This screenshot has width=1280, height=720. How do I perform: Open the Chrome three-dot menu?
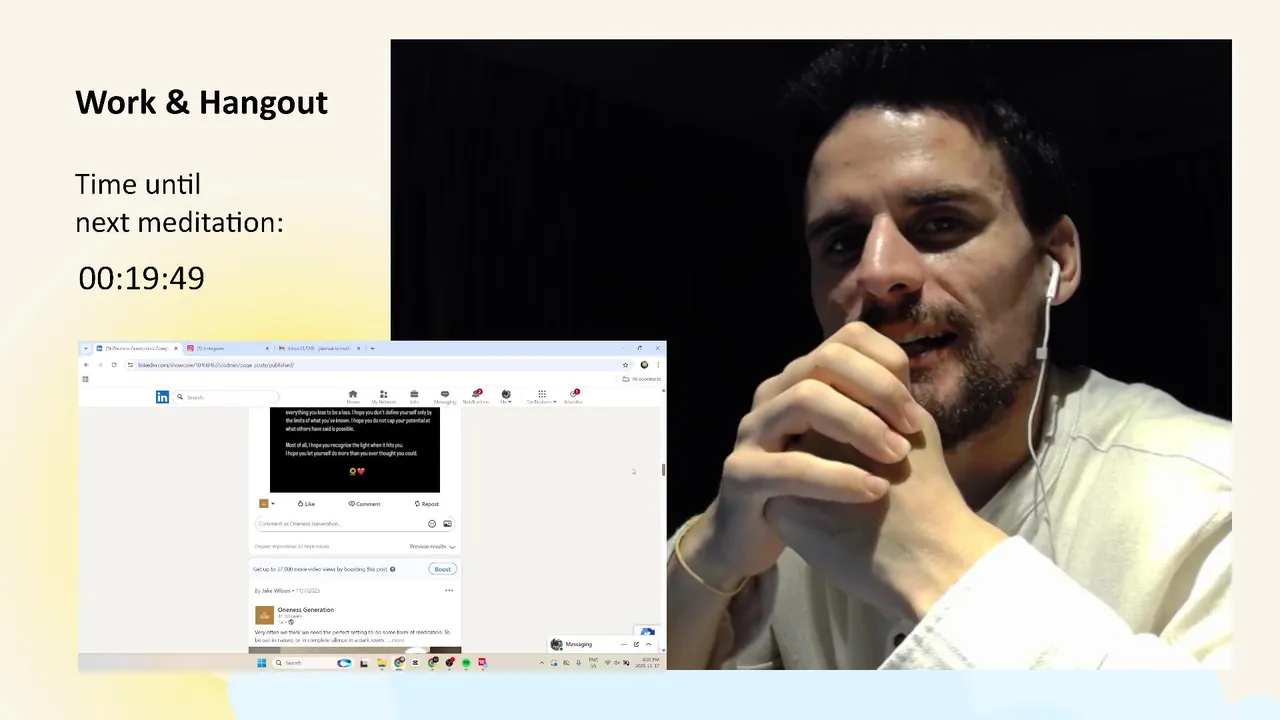pyautogui.click(x=658, y=365)
